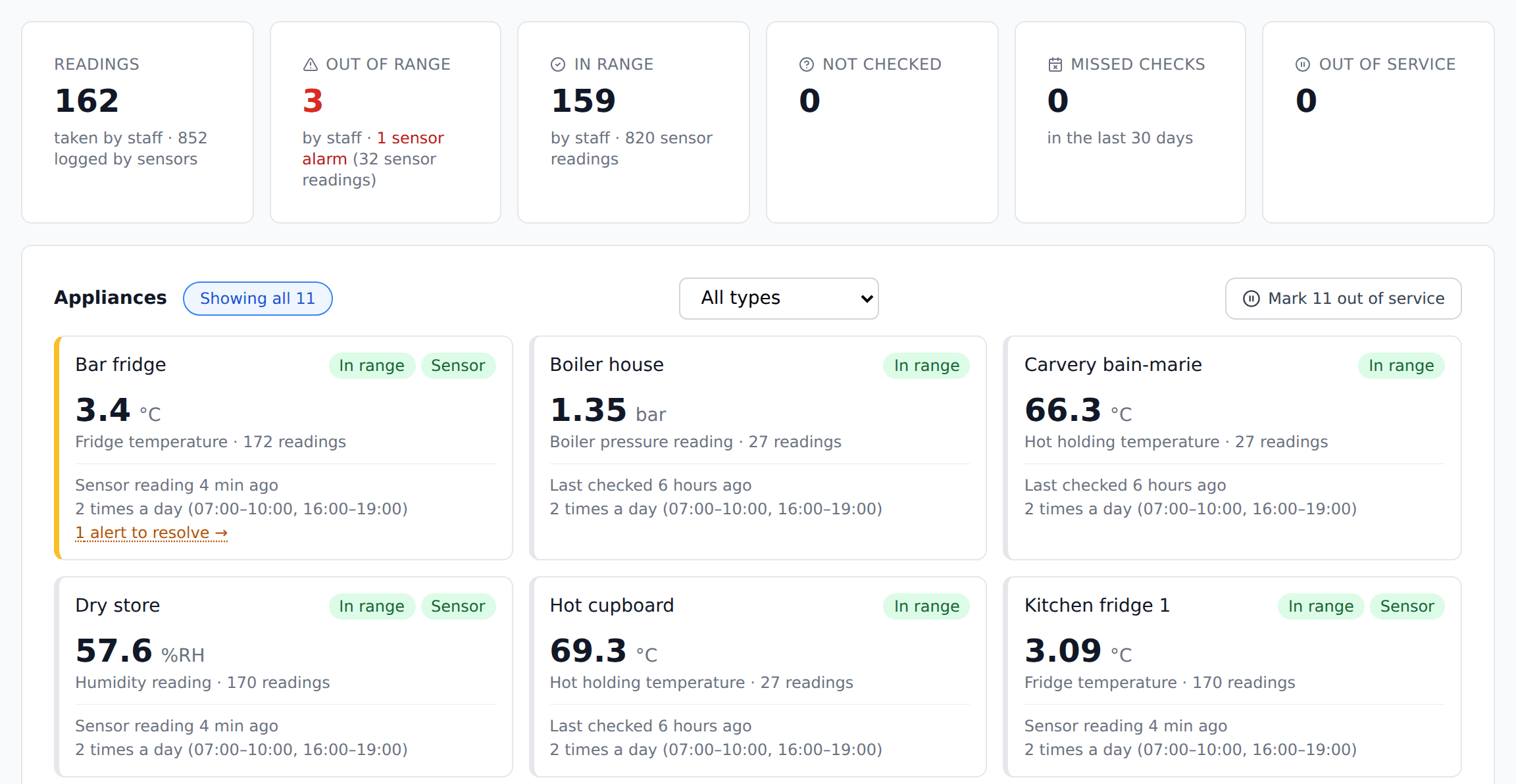Click In range badge on Boiler house

coord(926,366)
